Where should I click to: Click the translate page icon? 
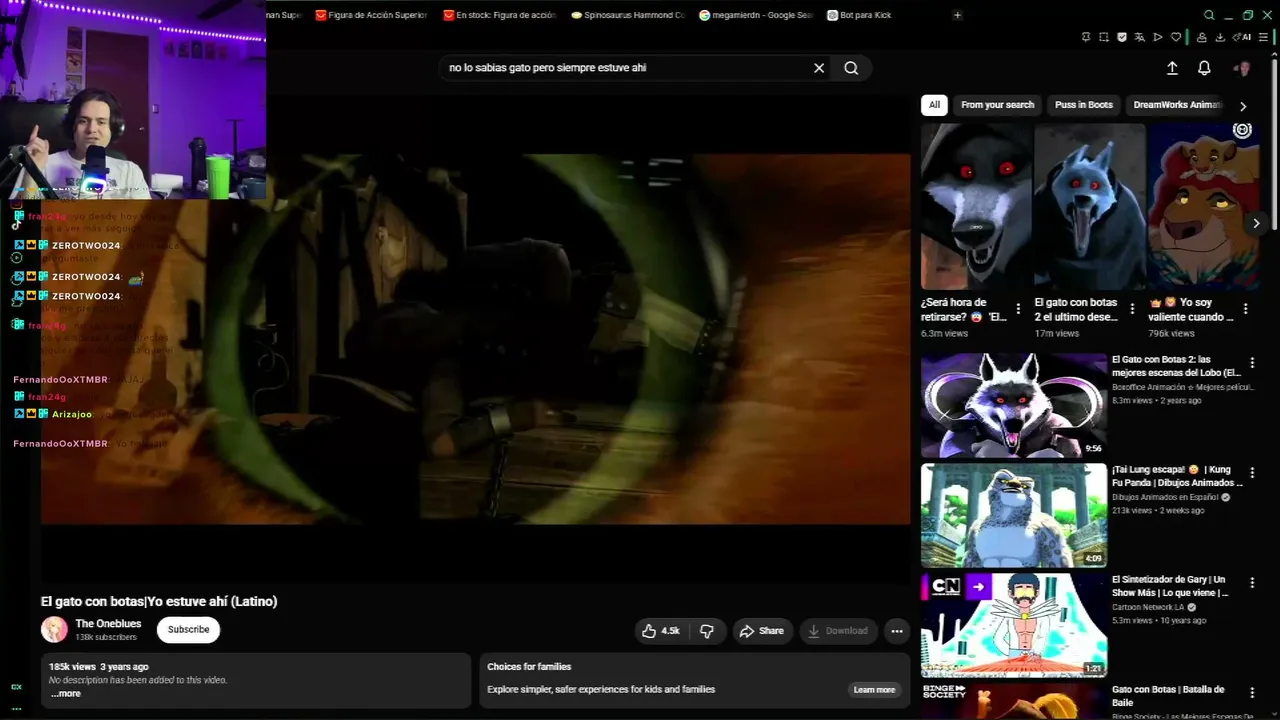point(1140,37)
